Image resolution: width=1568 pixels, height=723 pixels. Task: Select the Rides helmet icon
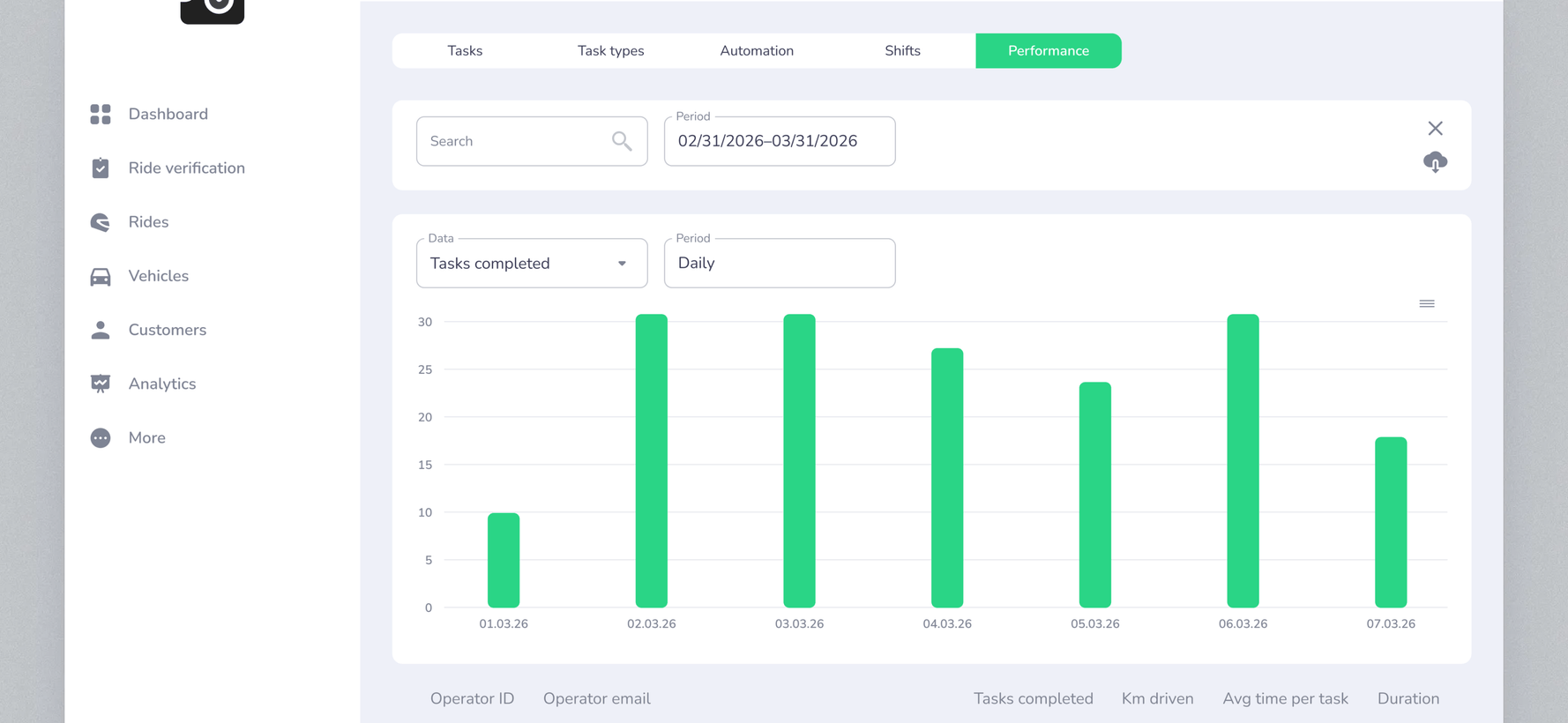(x=101, y=222)
